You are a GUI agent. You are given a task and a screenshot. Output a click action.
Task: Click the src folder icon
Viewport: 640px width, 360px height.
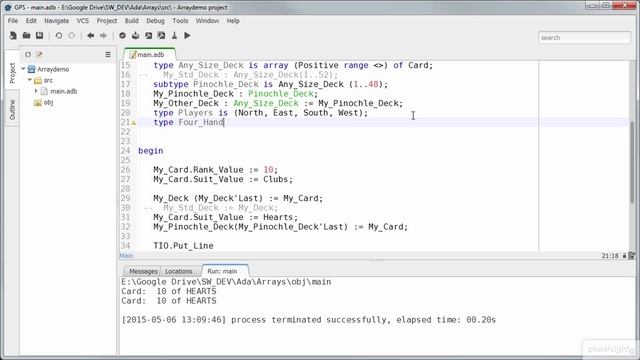click(x=38, y=80)
